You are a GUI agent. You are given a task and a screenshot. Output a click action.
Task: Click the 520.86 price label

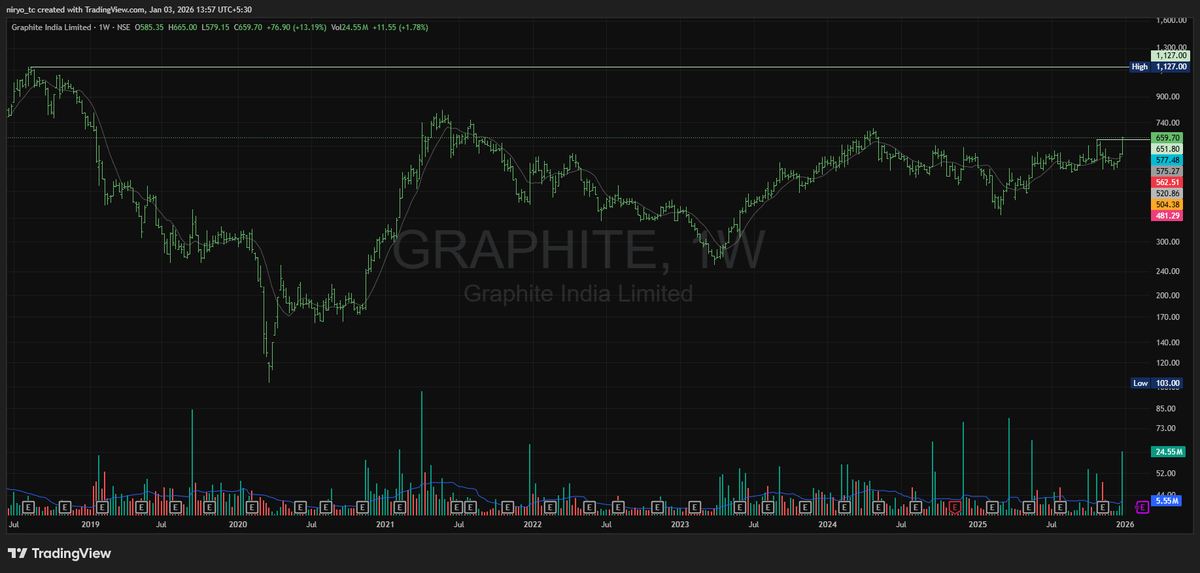click(1168, 193)
